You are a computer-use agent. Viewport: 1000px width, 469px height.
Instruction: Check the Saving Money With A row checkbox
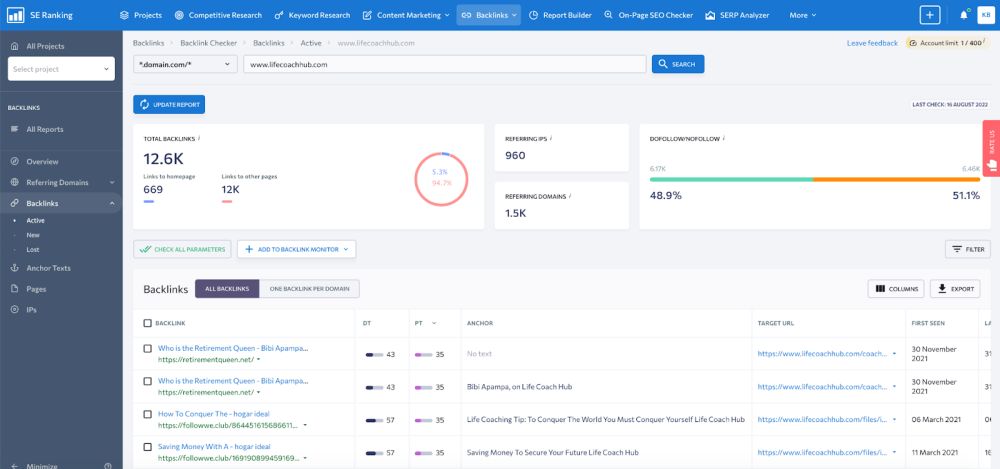tap(147, 447)
